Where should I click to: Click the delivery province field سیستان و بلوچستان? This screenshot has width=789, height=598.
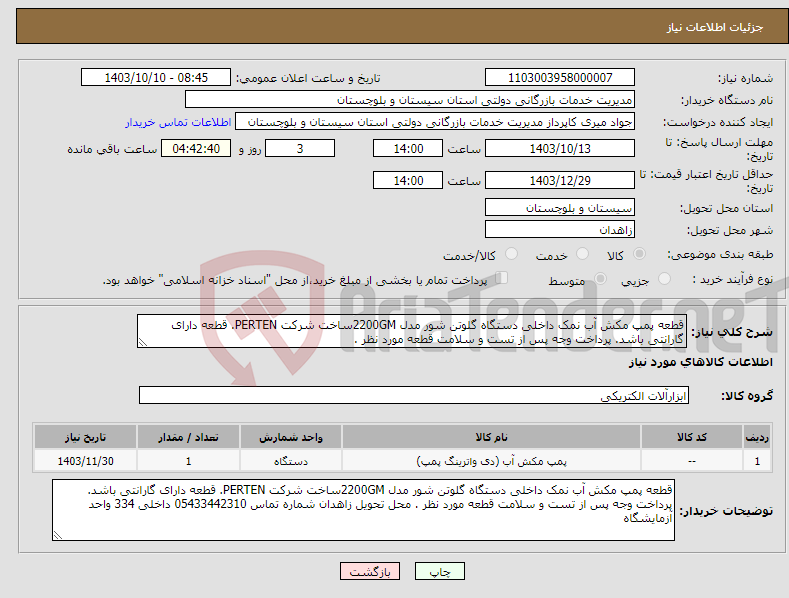560,207
